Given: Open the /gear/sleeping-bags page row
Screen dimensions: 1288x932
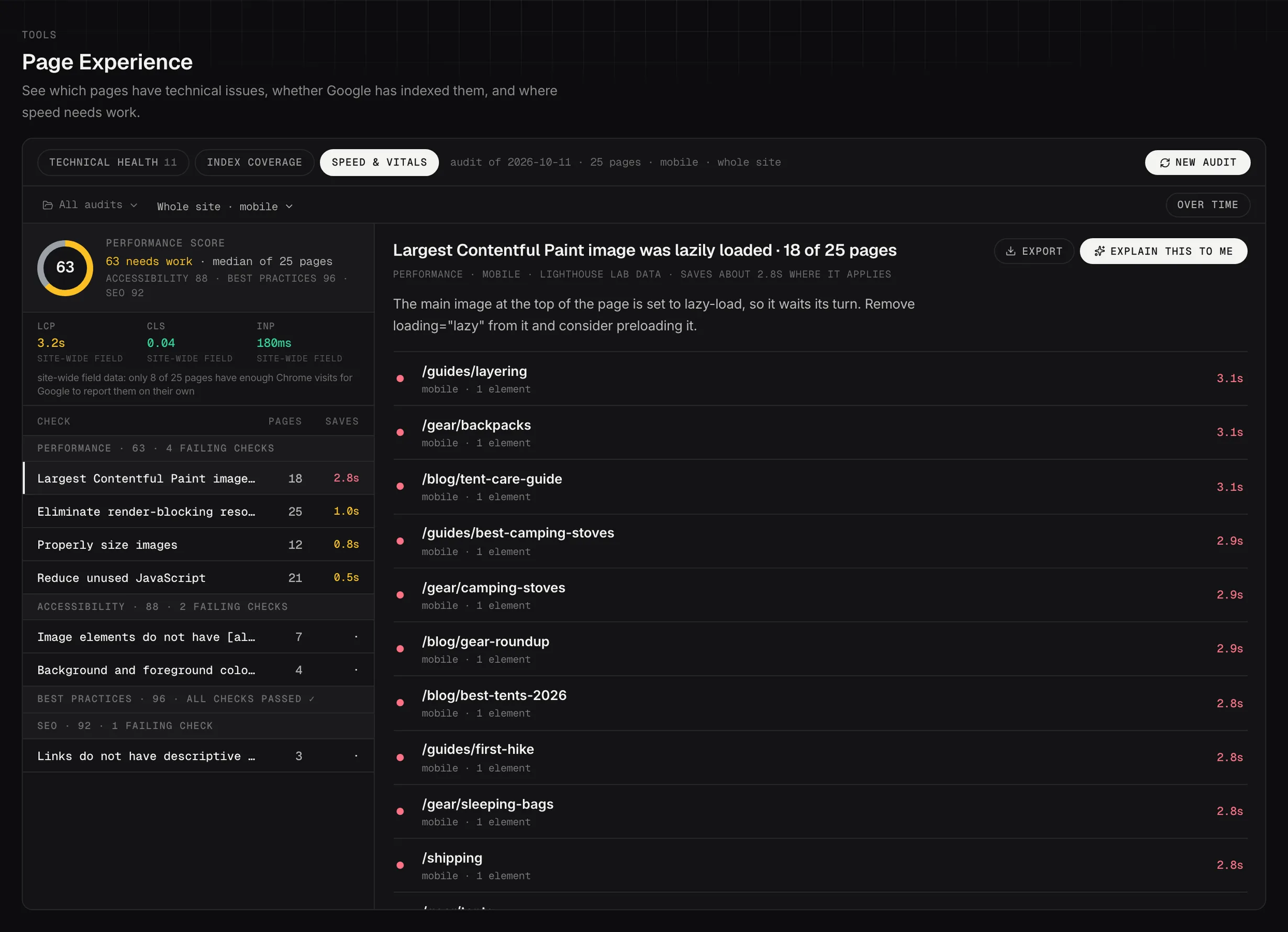Looking at the screenshot, I should point(820,812).
